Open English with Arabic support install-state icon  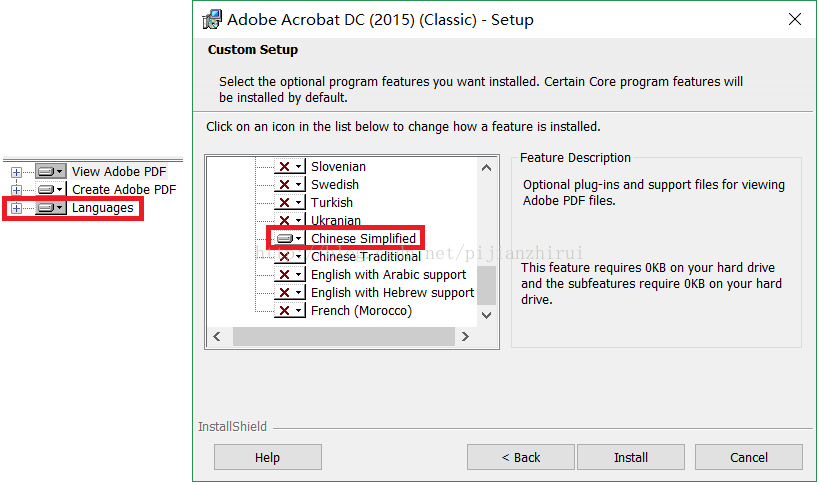pos(289,275)
